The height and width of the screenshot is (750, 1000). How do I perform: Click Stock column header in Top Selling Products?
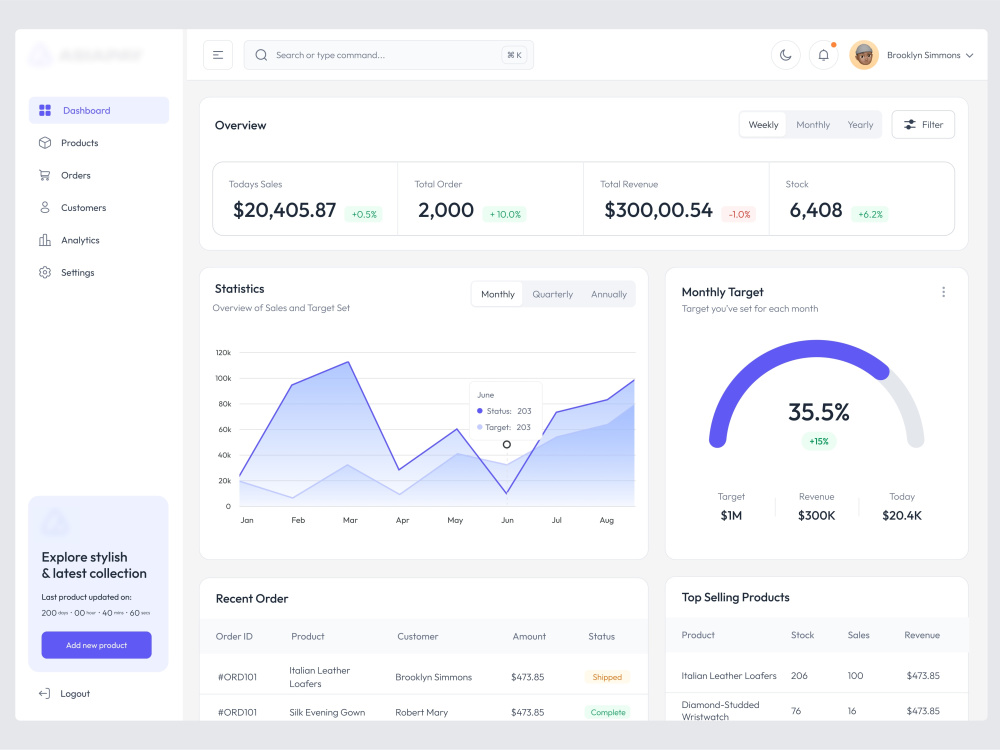802,635
